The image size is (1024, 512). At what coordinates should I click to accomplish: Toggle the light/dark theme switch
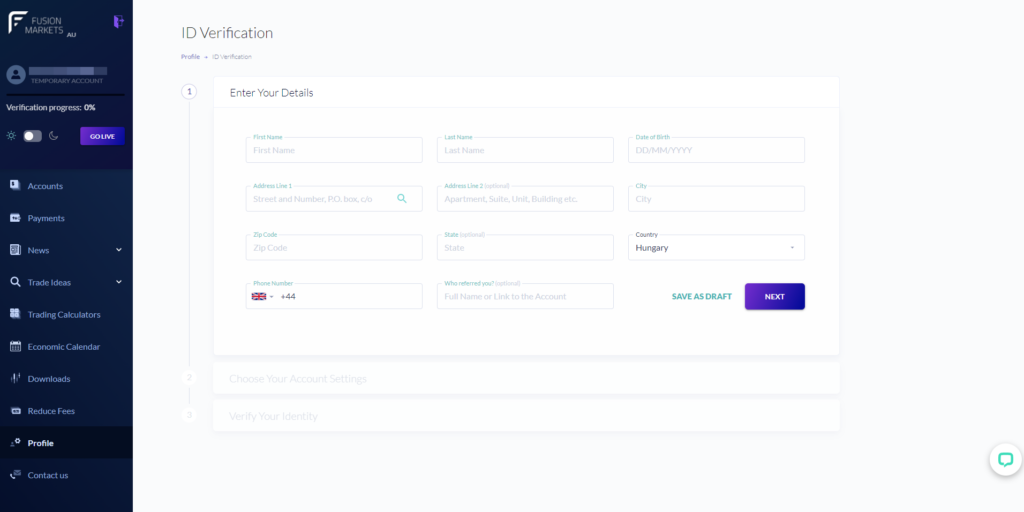click(x=33, y=136)
